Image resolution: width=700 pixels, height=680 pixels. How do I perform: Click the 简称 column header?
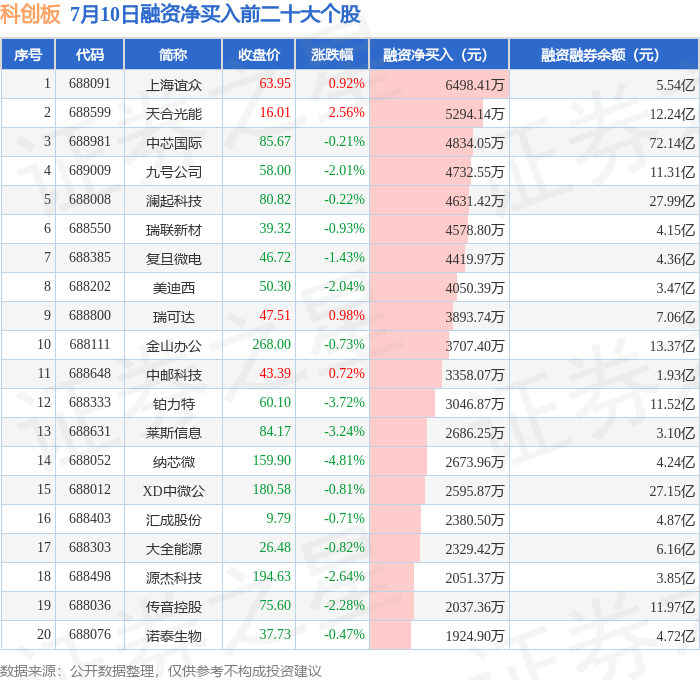173,54
